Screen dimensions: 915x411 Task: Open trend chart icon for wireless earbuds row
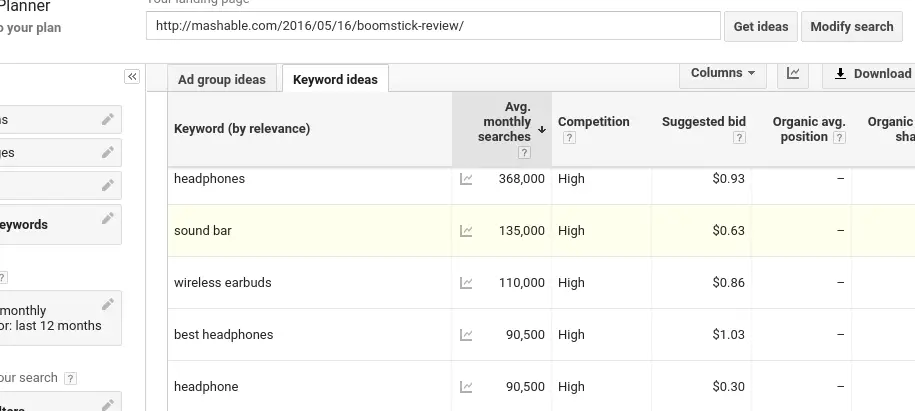(x=466, y=283)
